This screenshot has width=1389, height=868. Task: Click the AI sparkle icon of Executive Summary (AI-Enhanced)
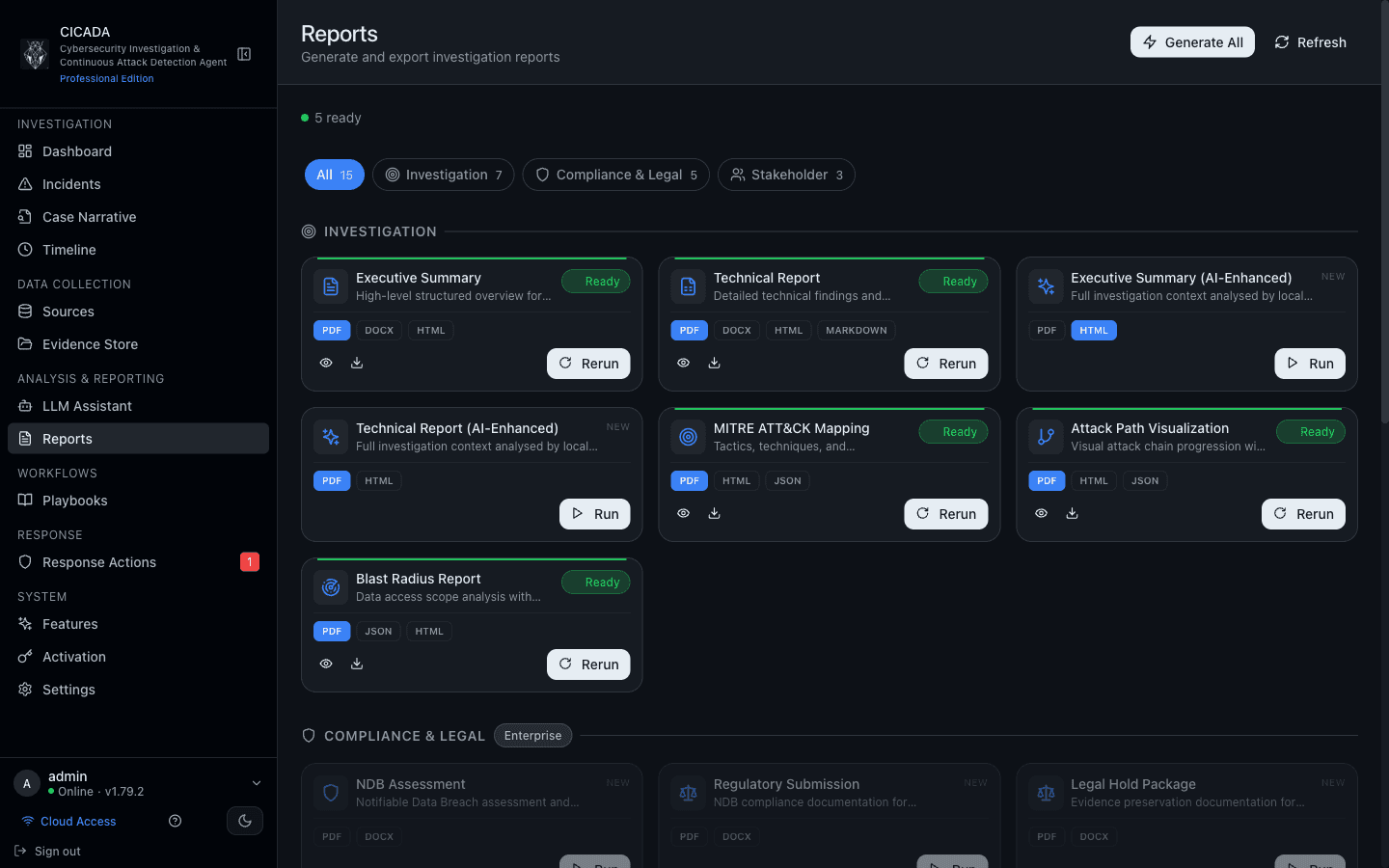coord(1046,286)
